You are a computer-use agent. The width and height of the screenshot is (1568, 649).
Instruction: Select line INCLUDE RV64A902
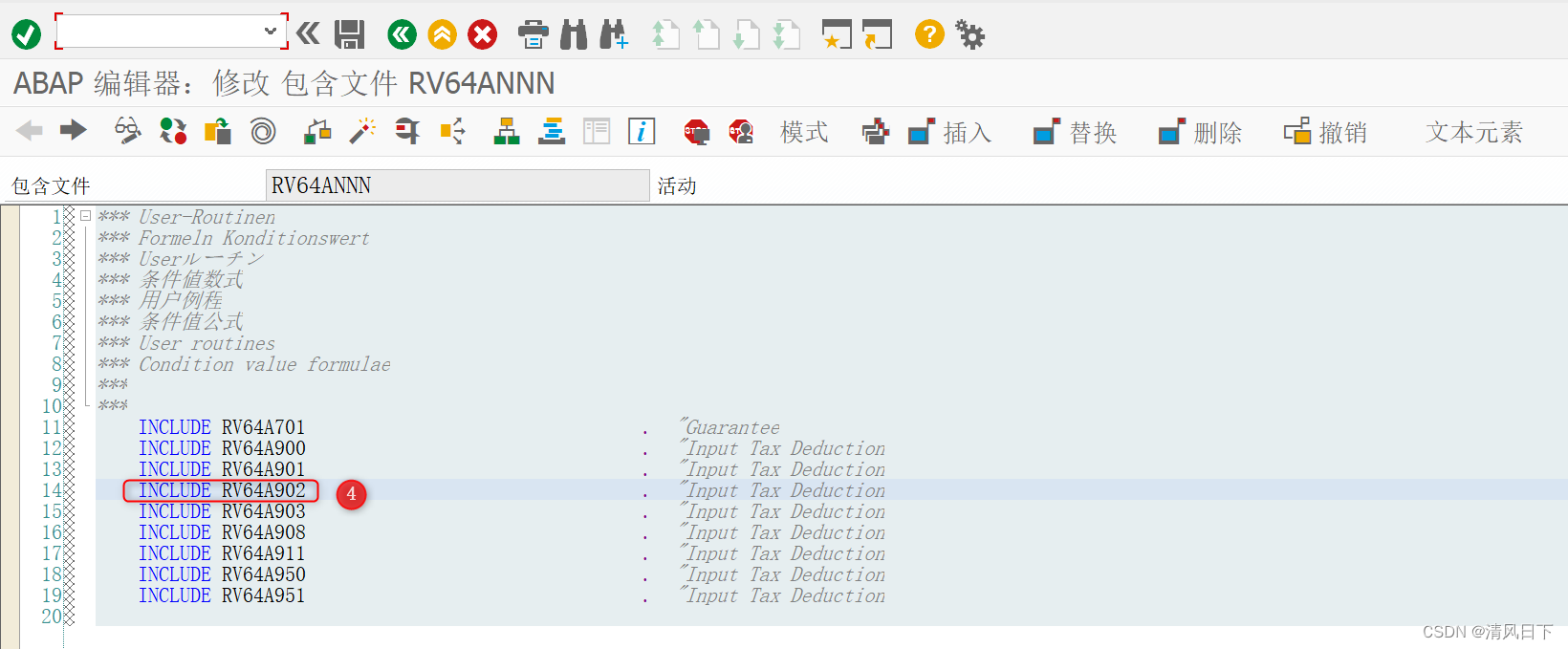tap(222, 490)
